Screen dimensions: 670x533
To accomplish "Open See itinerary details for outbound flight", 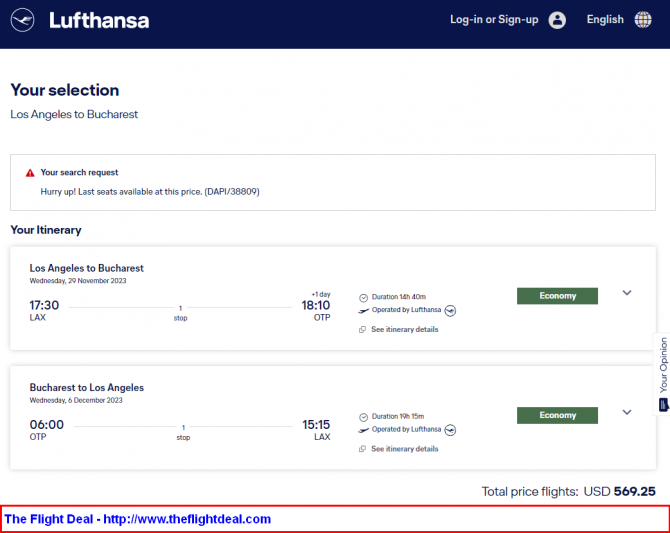I will pos(405,330).
